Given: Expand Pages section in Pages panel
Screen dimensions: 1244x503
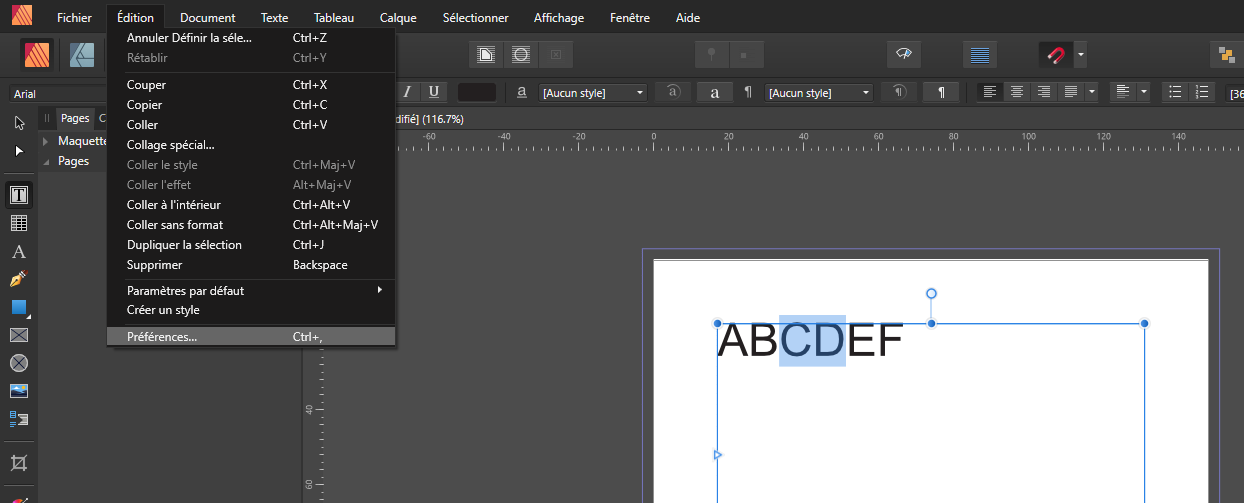Looking at the screenshot, I should click(x=45, y=161).
